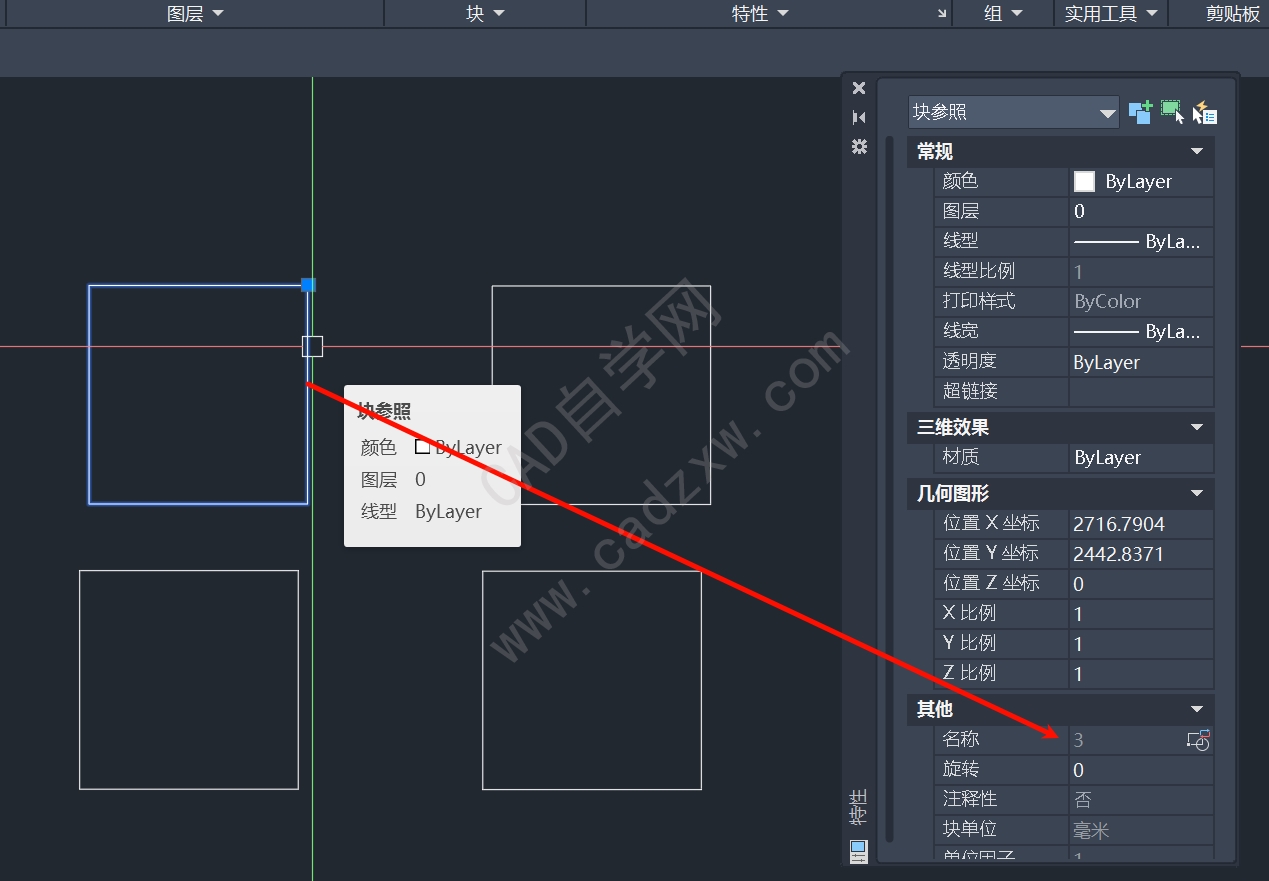Click the 材质 value field

[1141, 458]
